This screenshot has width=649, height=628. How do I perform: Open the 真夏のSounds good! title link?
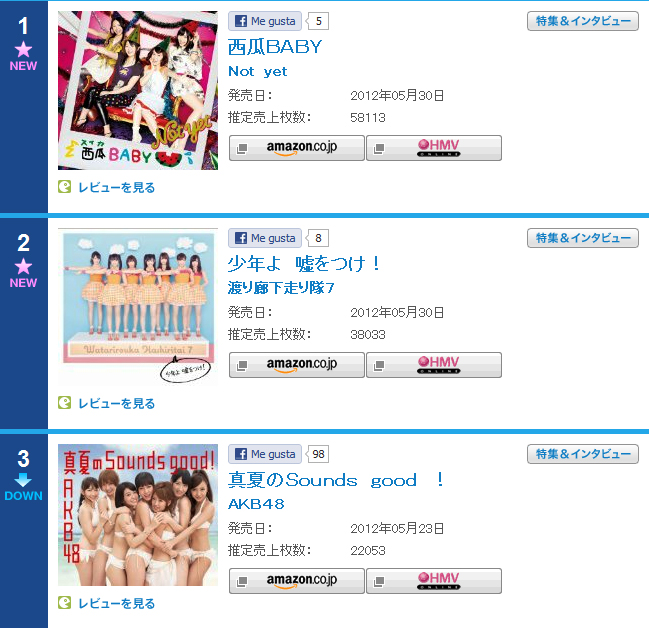click(336, 480)
